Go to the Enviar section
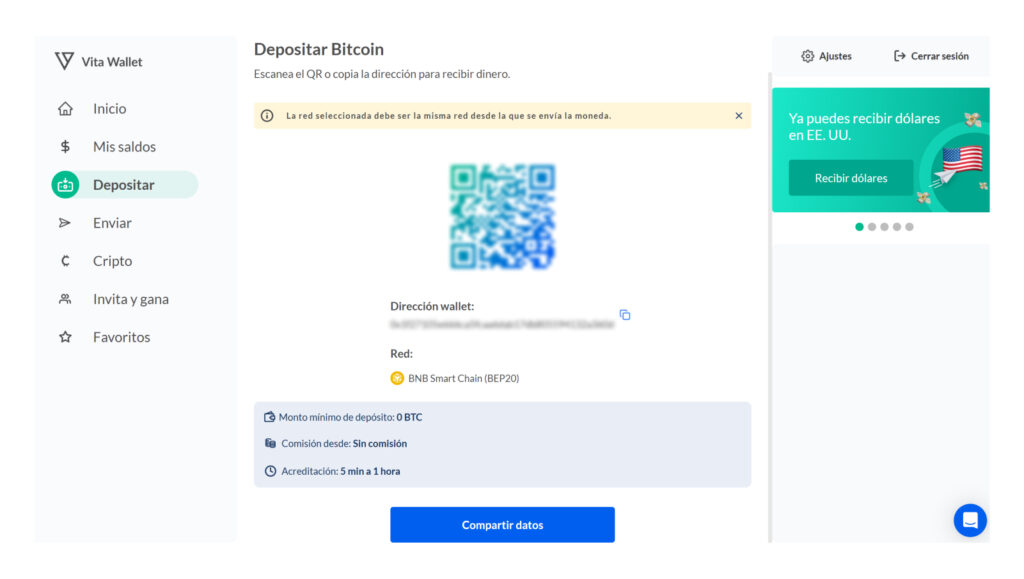The width and height of the screenshot is (1024, 579). (112, 223)
